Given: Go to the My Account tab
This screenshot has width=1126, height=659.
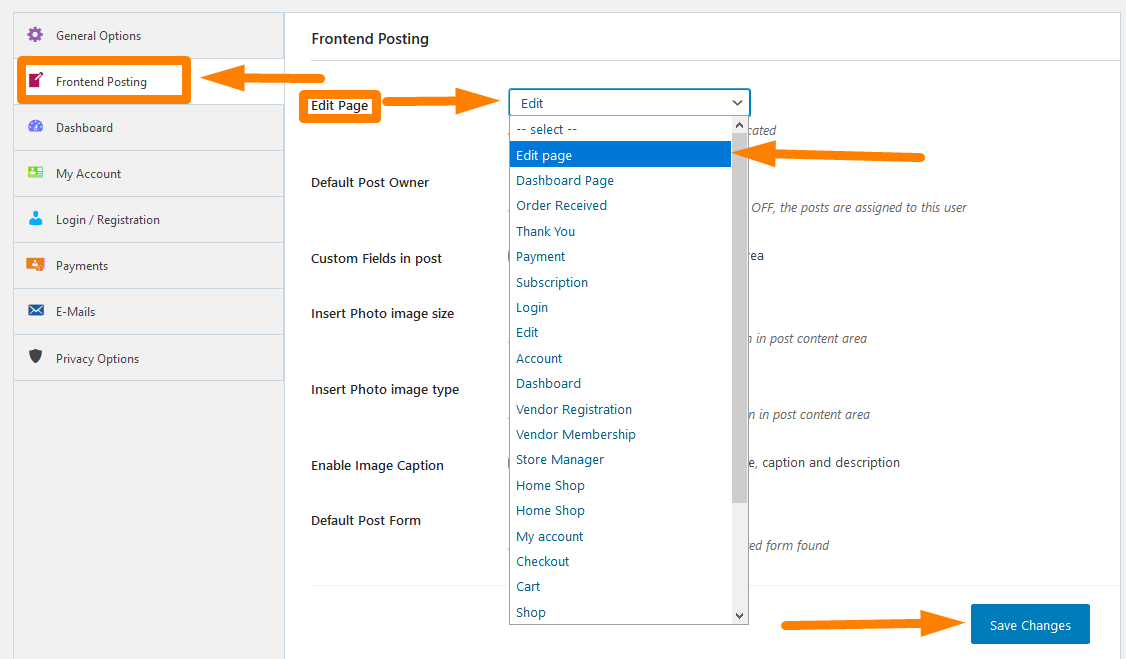Looking at the screenshot, I should [x=149, y=174].
